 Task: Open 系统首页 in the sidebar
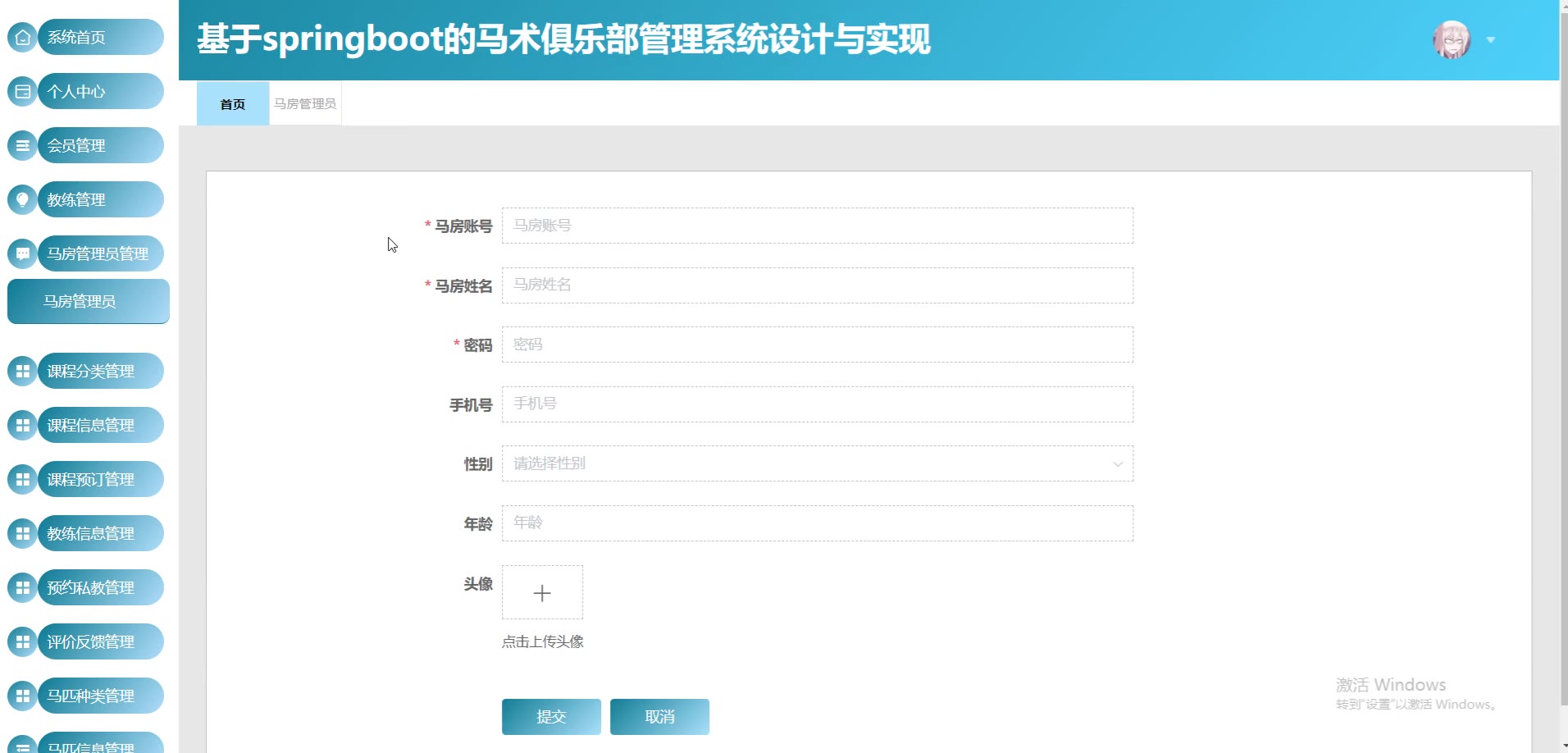[x=101, y=37]
